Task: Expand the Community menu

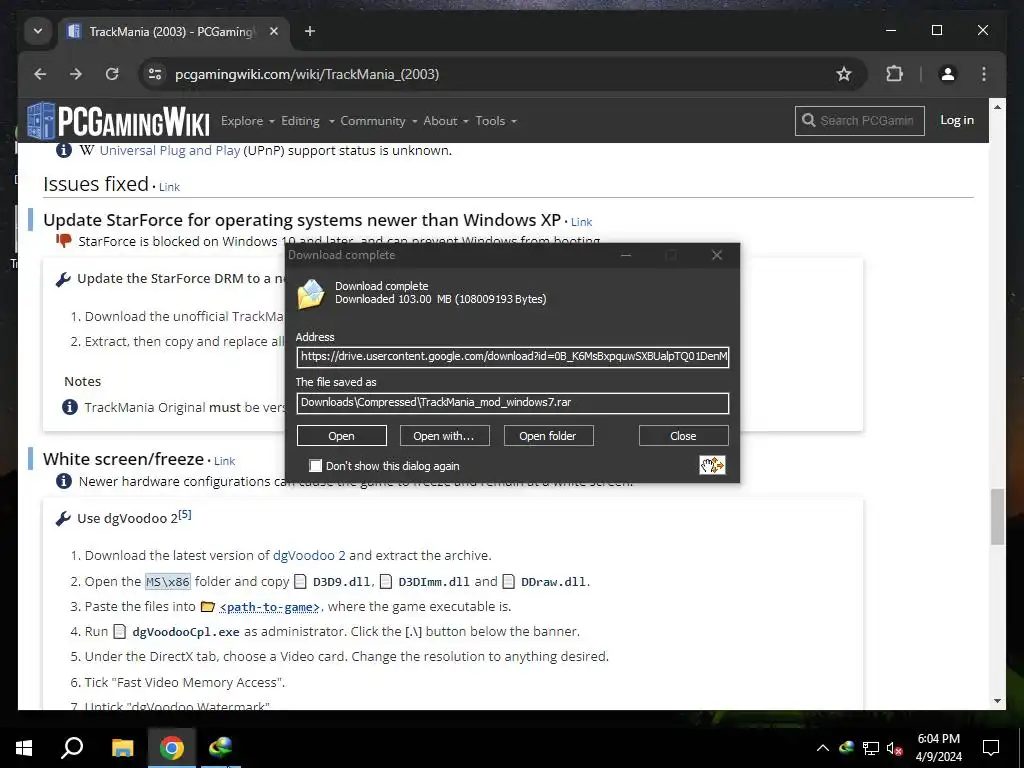Action: coord(379,121)
